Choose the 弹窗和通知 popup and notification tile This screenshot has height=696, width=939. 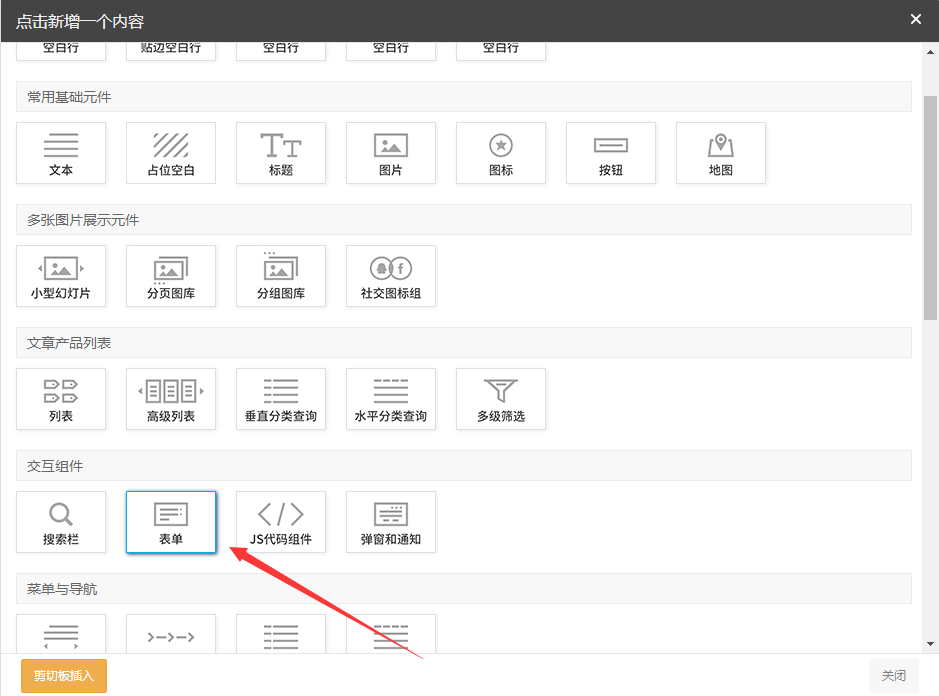click(391, 522)
